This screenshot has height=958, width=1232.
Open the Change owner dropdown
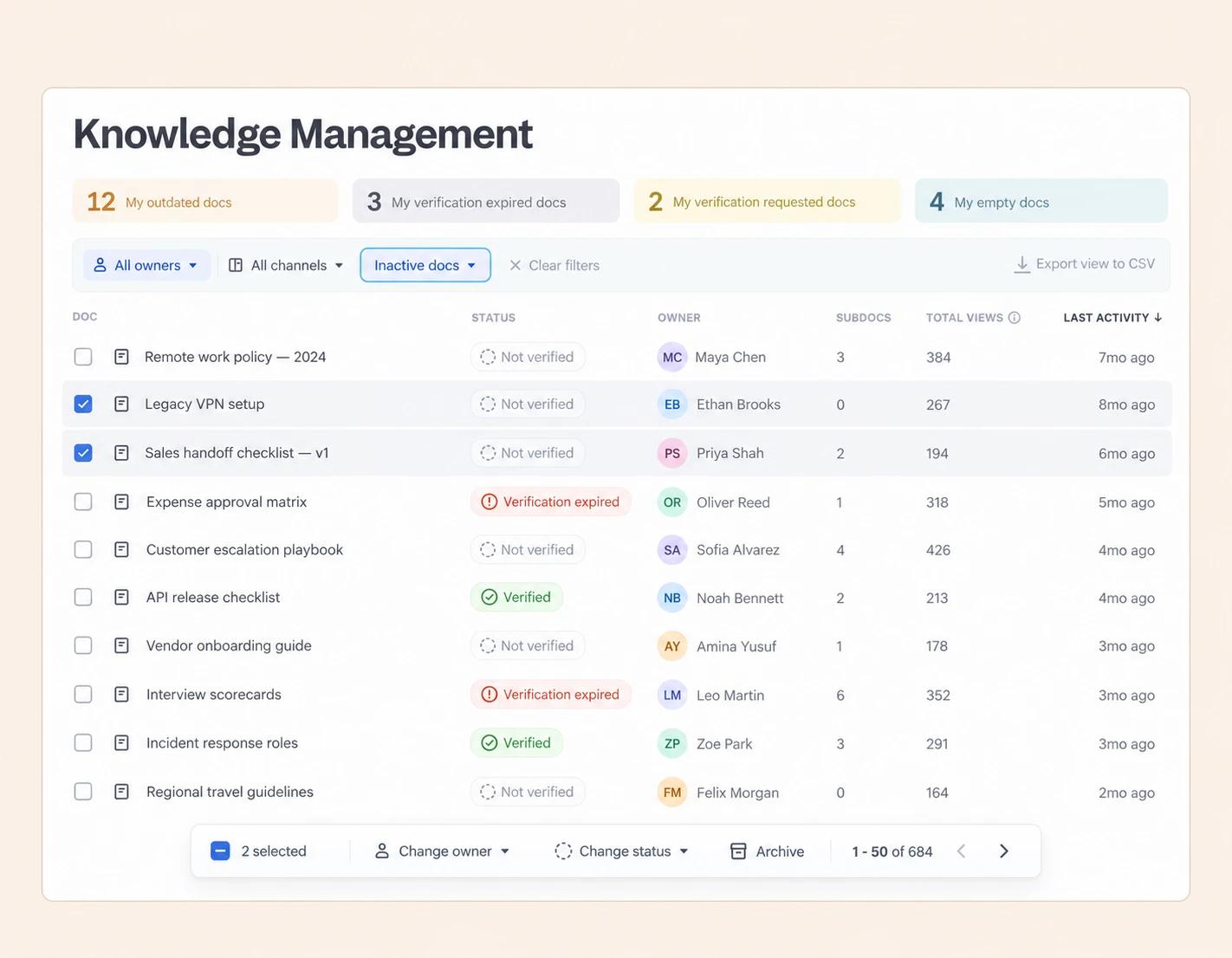tap(442, 851)
